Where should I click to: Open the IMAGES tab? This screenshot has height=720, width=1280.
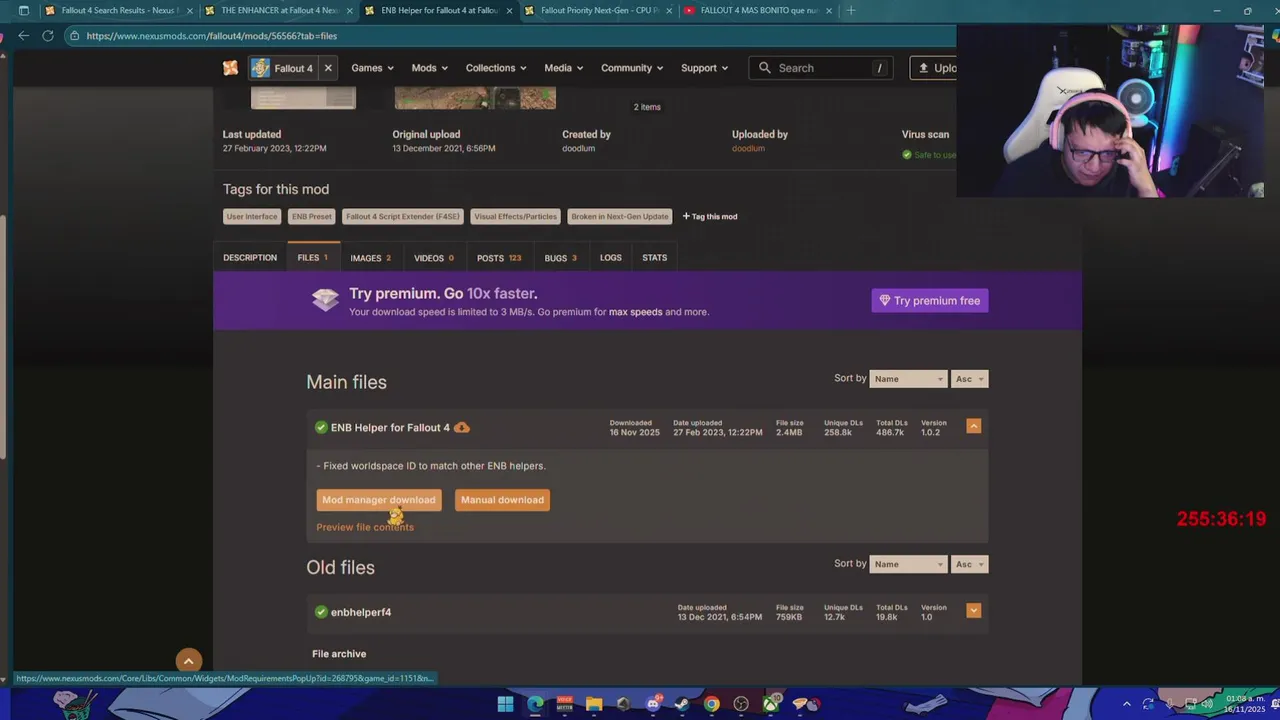pyautogui.click(x=371, y=258)
